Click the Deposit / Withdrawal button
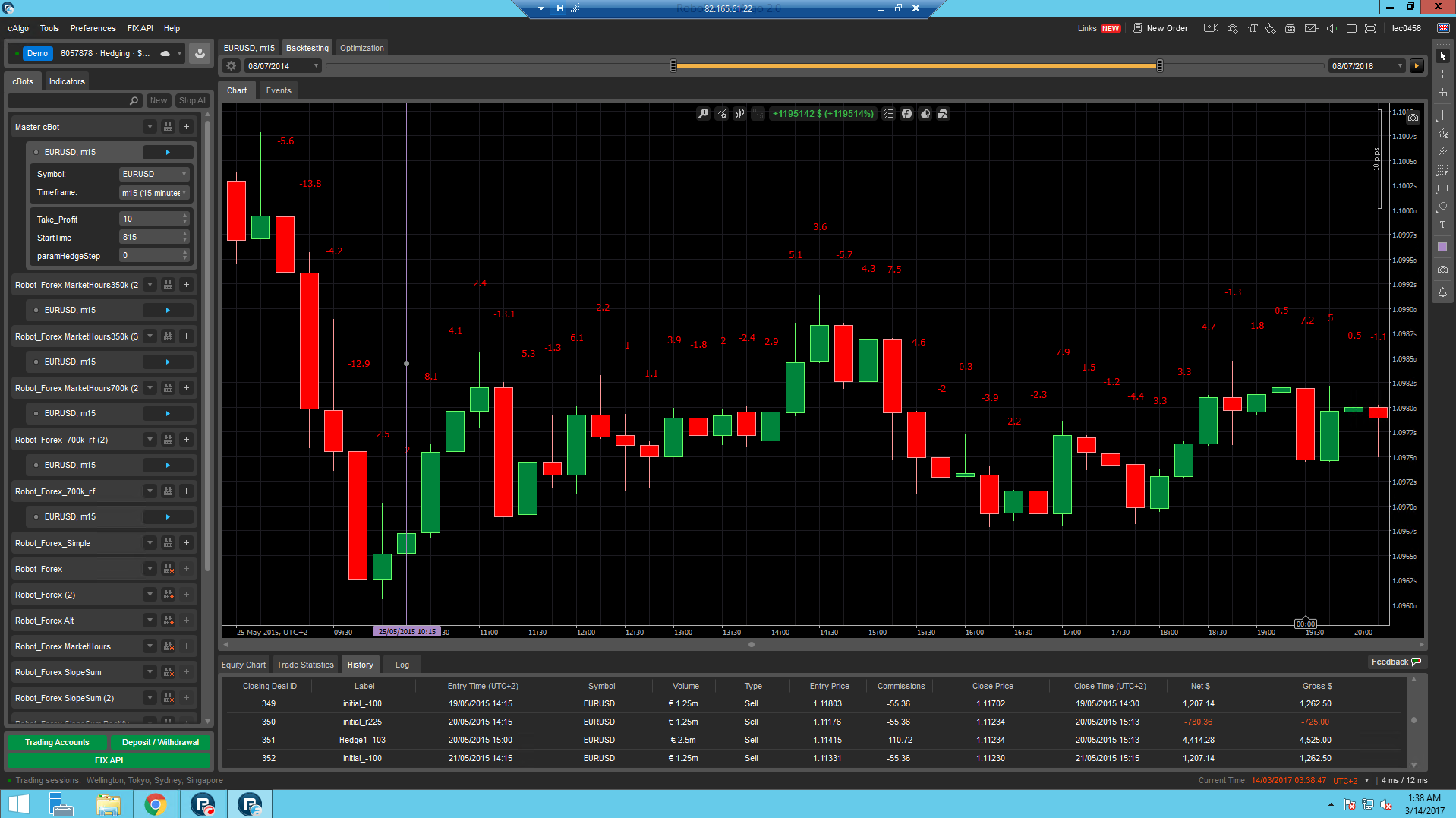Screen dimensions: 1456x818 [160, 742]
